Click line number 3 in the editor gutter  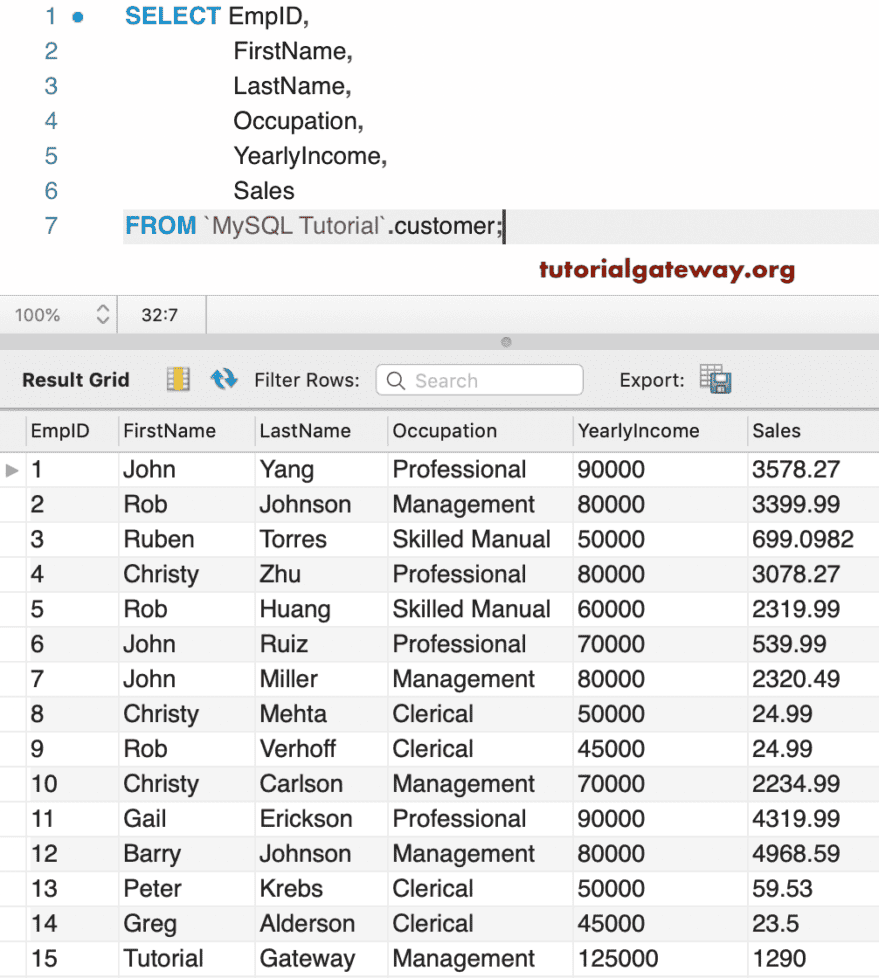coord(51,86)
